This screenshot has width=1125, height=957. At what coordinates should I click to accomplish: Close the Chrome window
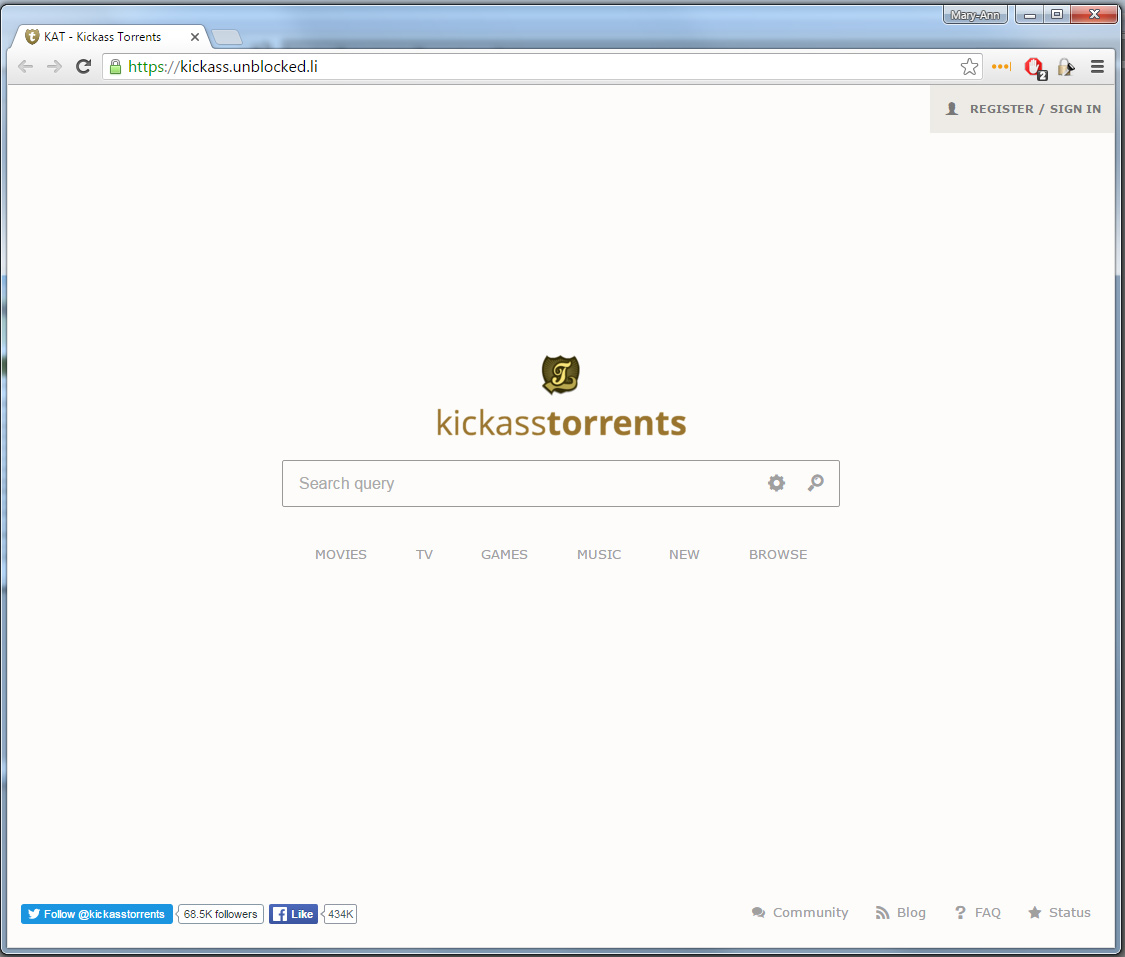point(1094,14)
